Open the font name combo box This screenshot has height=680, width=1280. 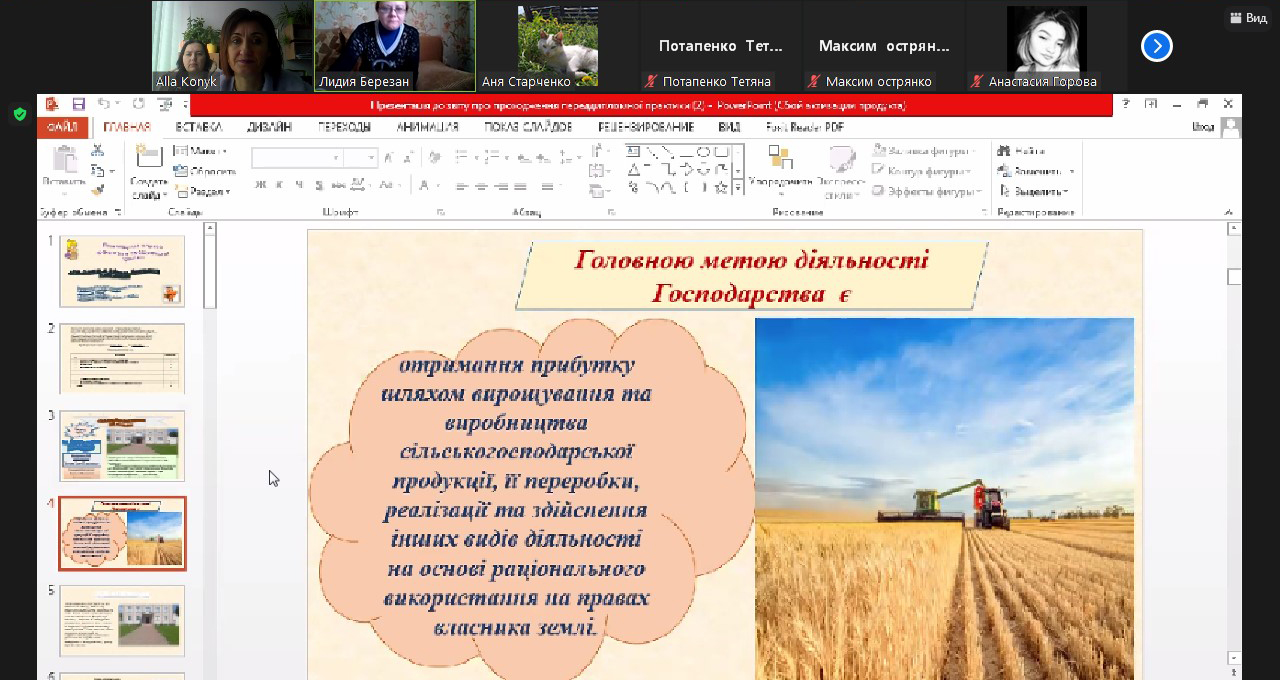click(297, 158)
